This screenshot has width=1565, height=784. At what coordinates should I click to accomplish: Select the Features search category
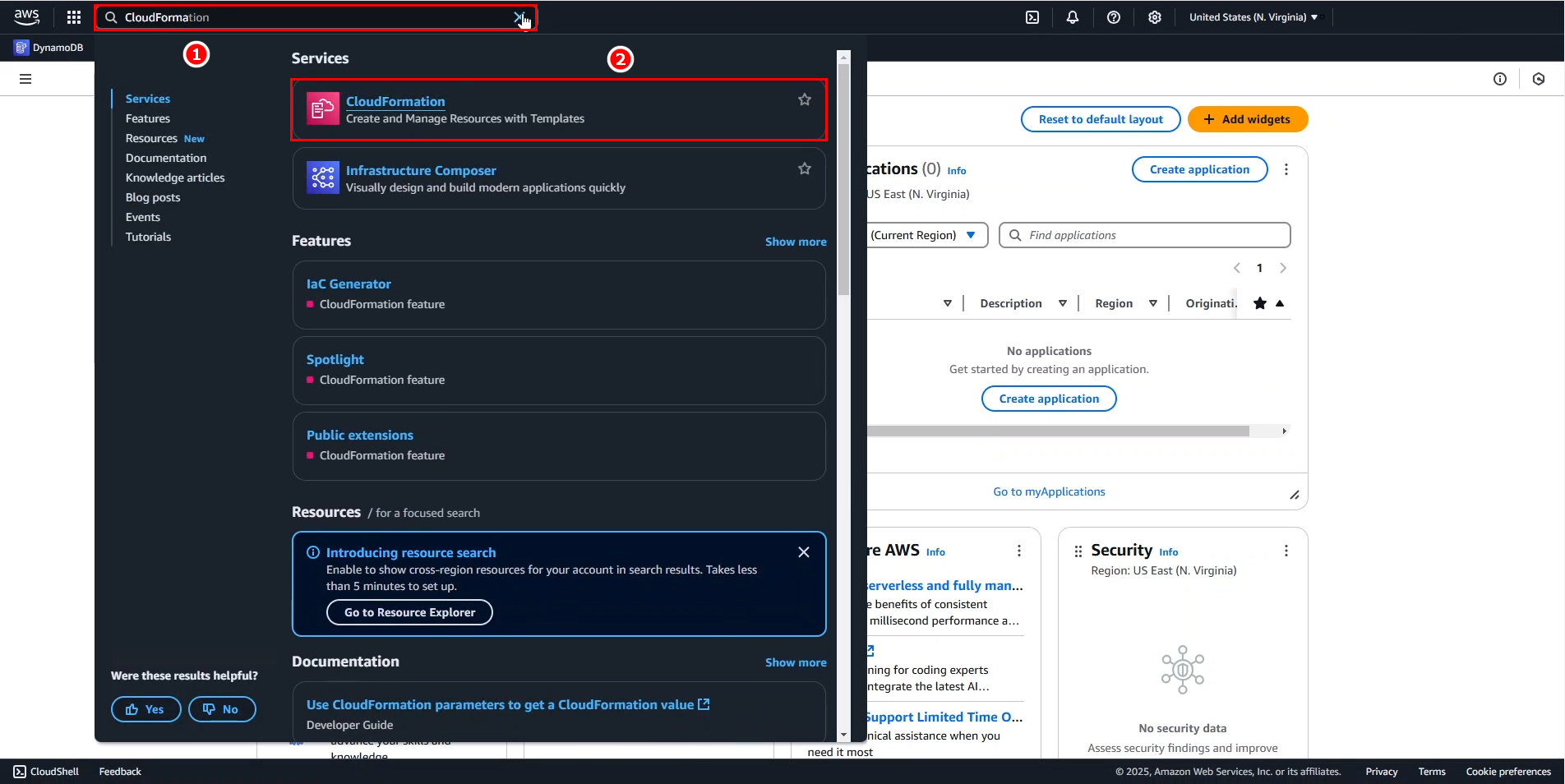click(x=148, y=118)
